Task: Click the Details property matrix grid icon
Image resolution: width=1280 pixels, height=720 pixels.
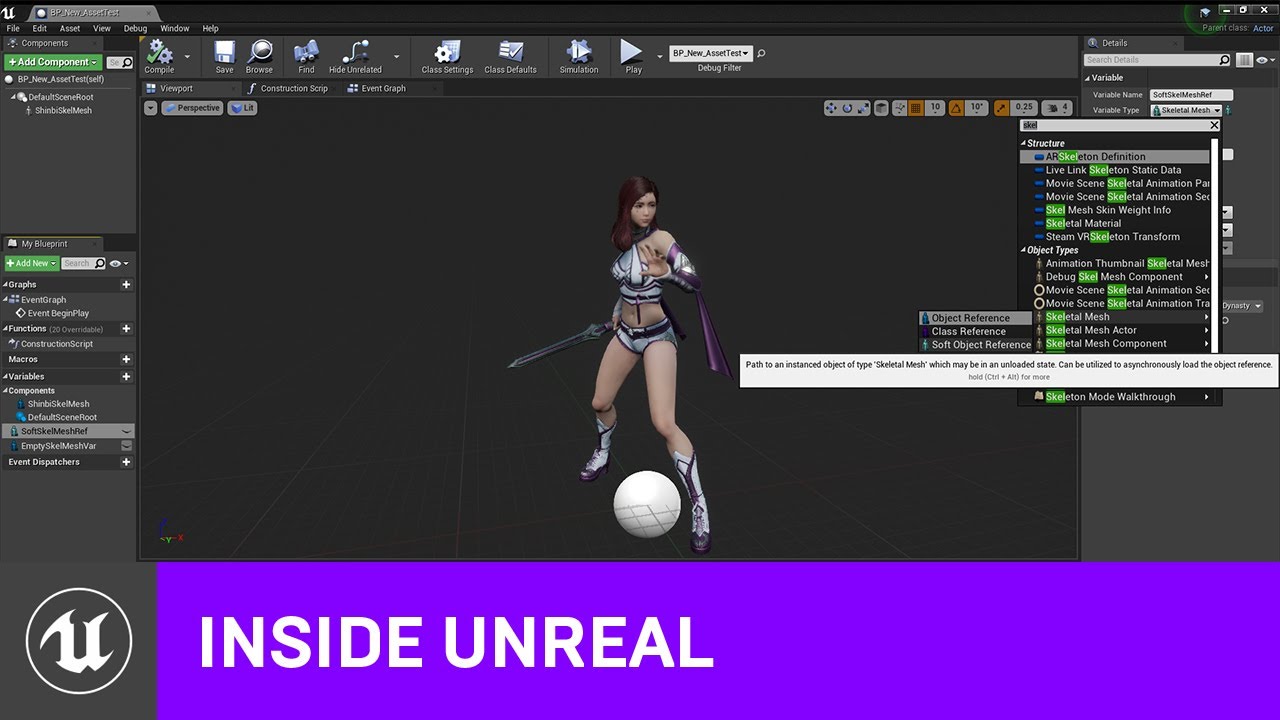Action: pos(1244,60)
